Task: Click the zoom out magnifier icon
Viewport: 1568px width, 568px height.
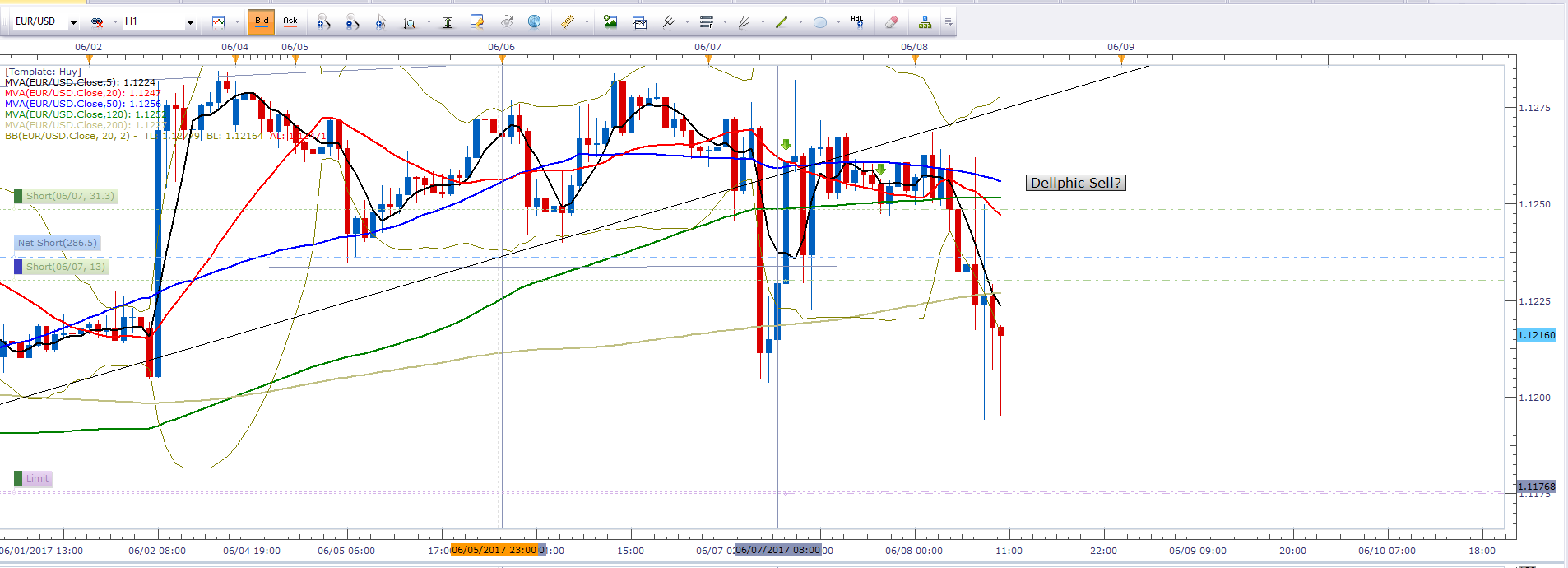Action: coord(352,22)
